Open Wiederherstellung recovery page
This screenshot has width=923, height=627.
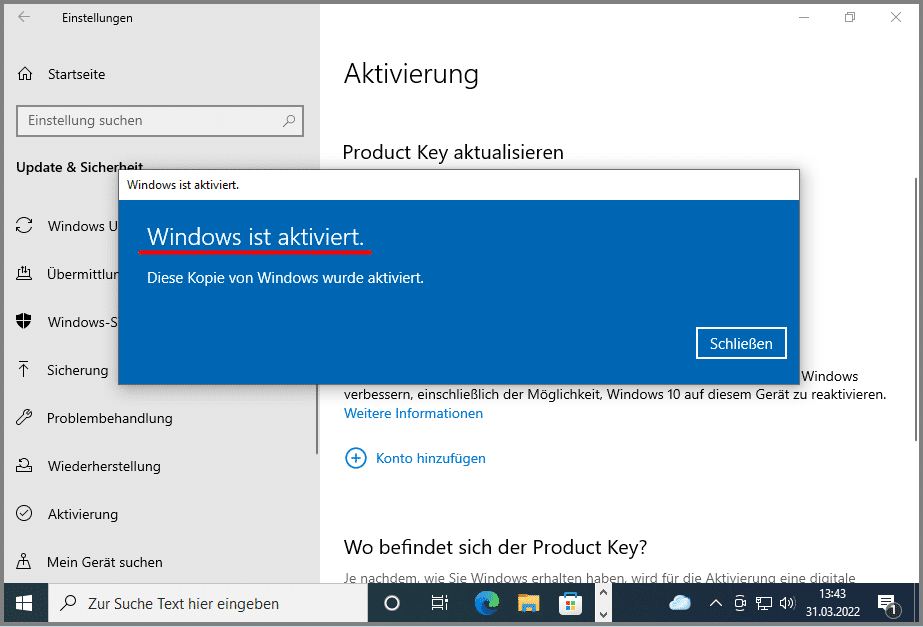103,466
